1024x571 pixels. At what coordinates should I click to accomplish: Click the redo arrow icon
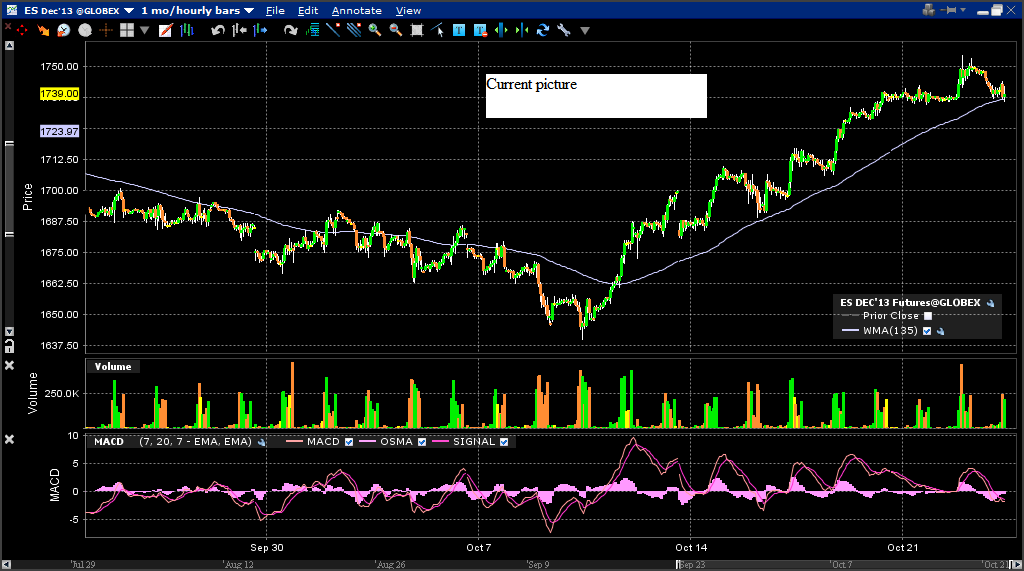pos(291,30)
